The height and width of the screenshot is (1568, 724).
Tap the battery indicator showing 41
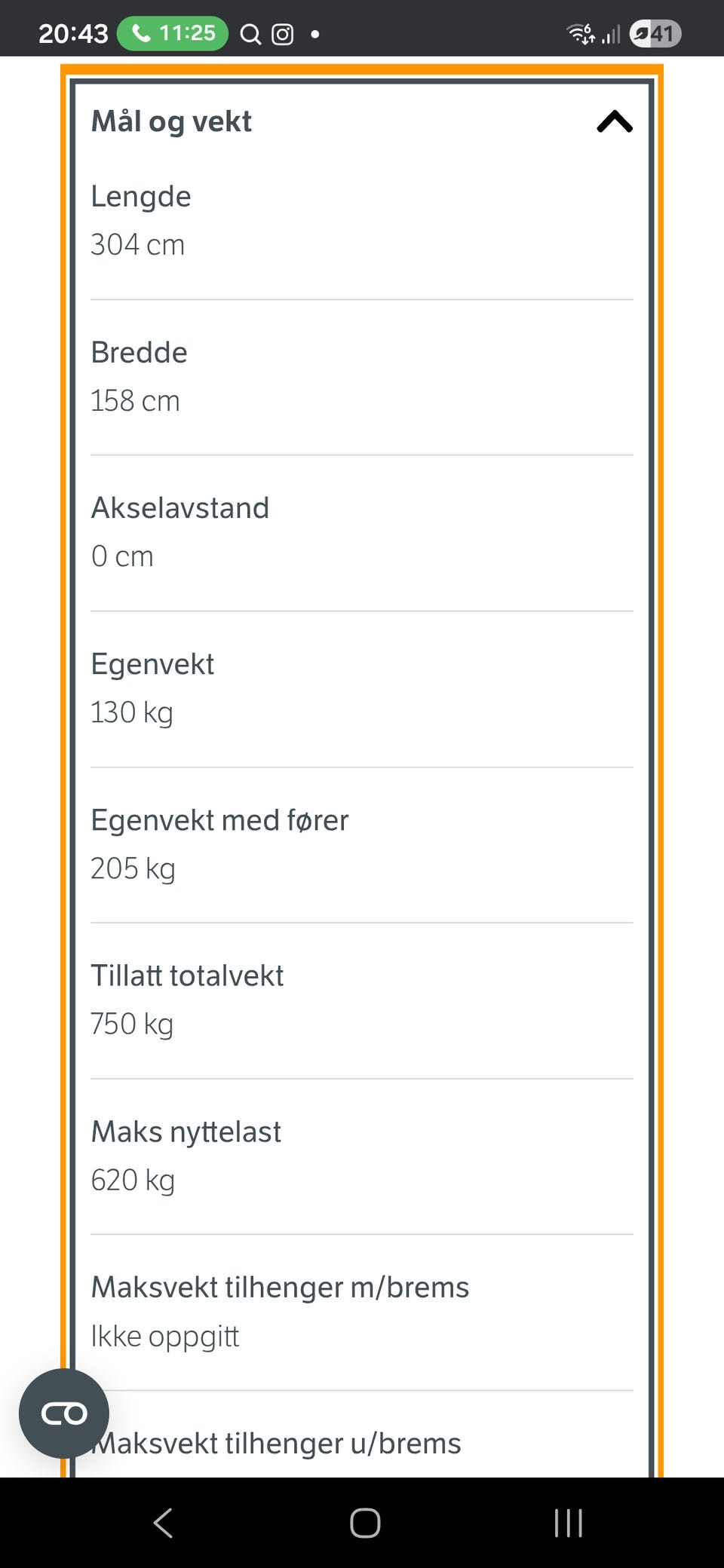pyautogui.click(x=655, y=33)
